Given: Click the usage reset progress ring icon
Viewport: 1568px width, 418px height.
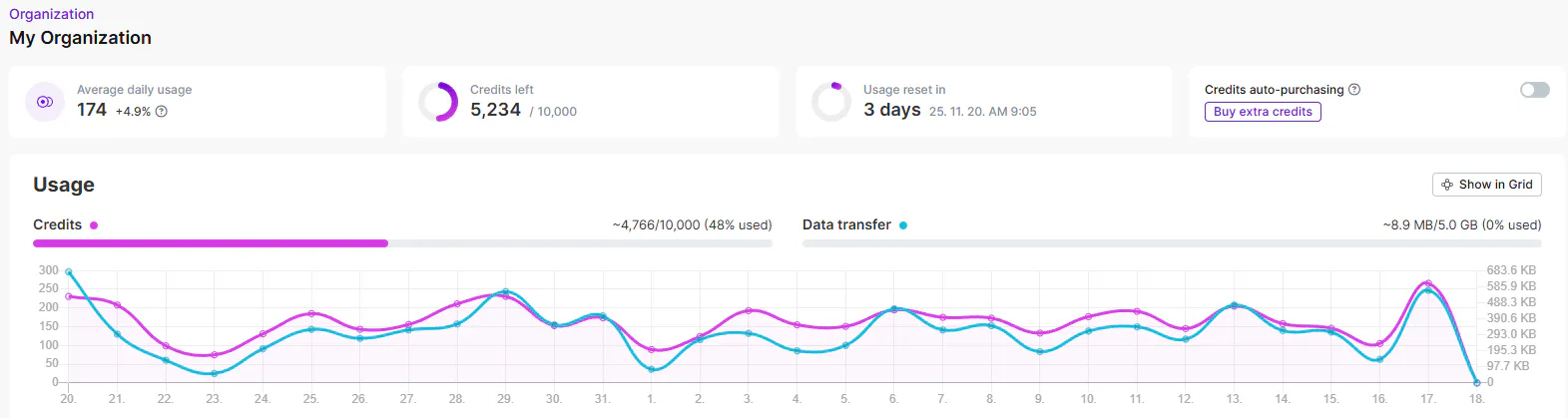Looking at the screenshot, I should pos(831,102).
